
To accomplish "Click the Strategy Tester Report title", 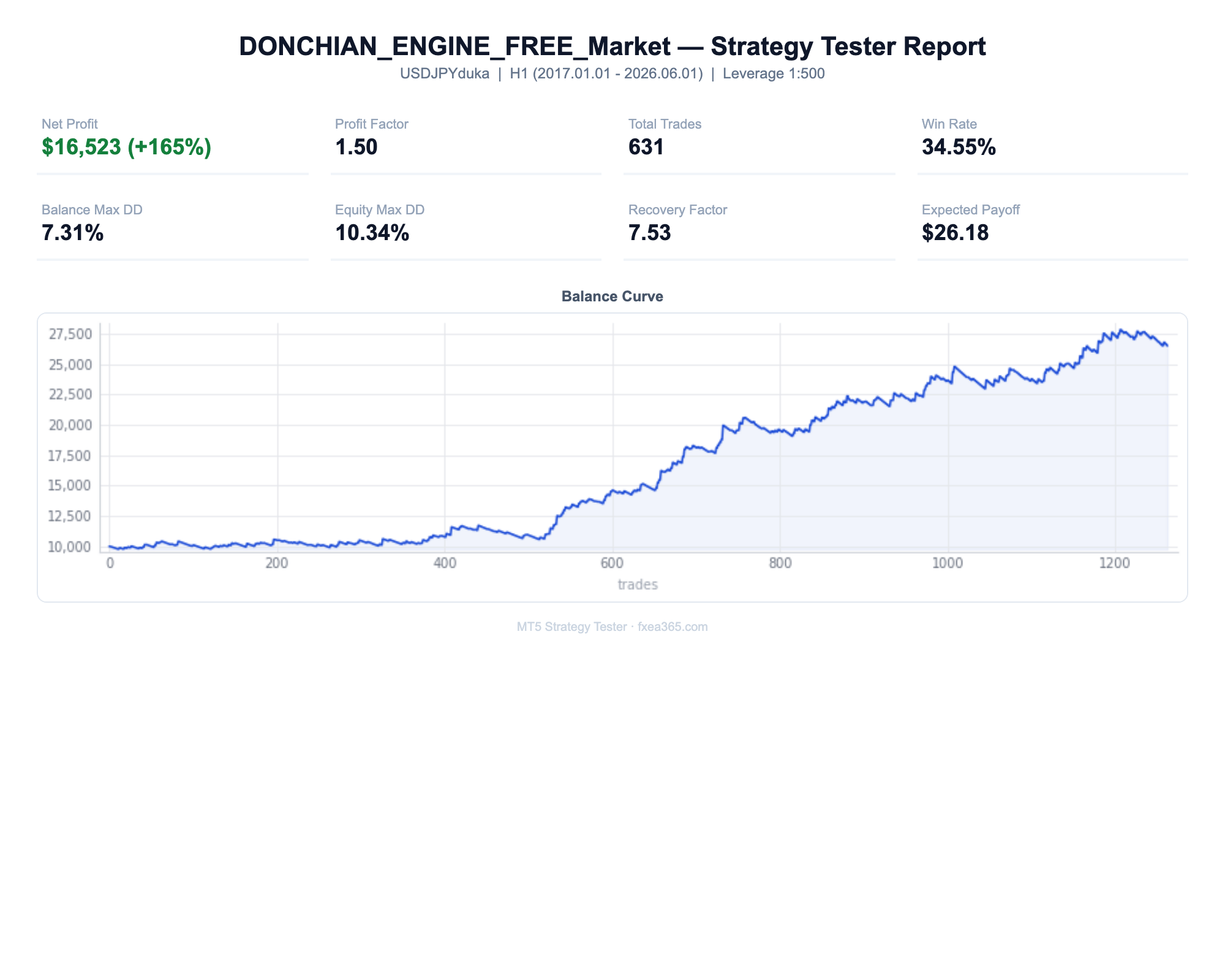I will [x=612, y=47].
